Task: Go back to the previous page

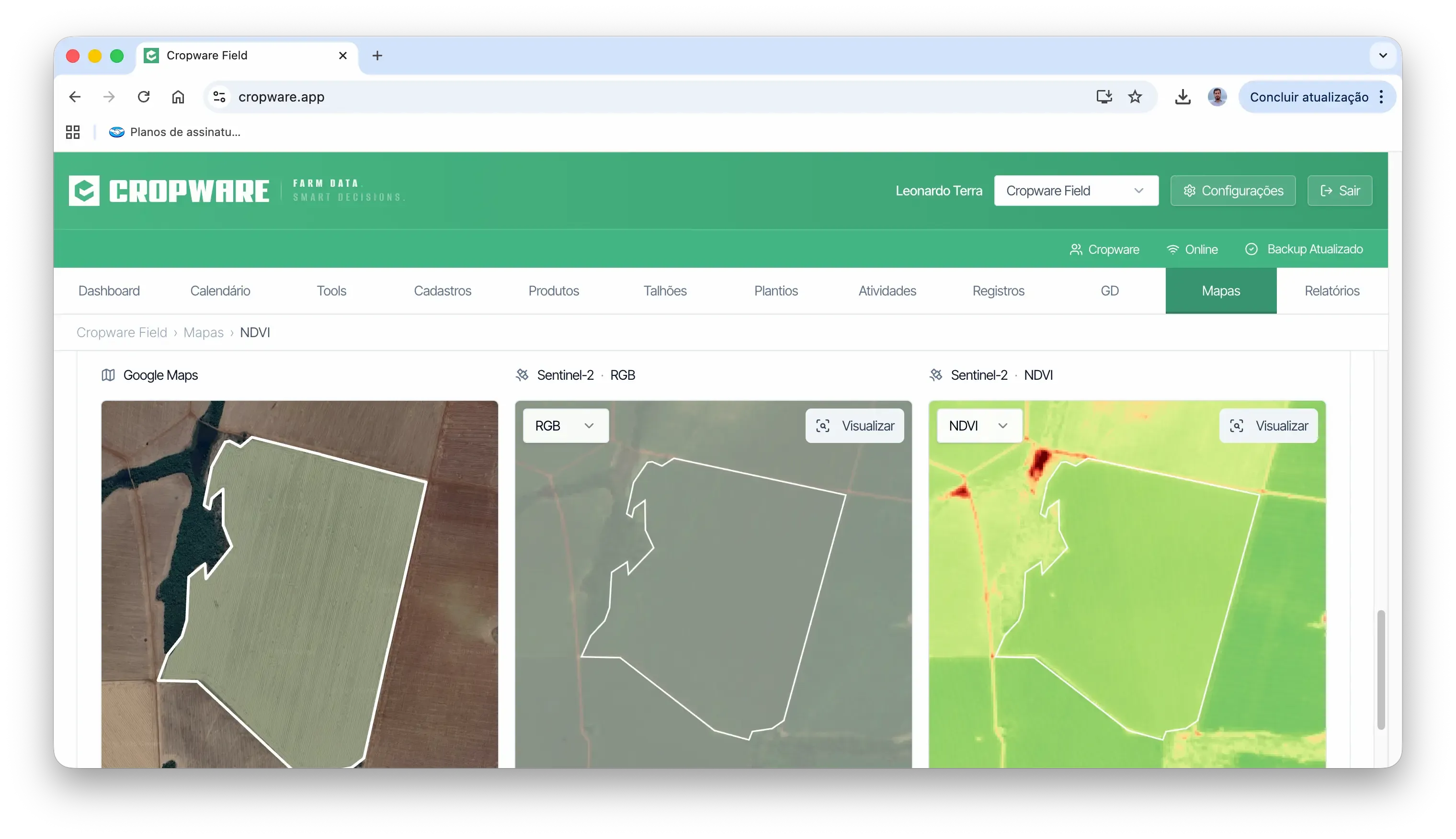Action: click(75, 97)
